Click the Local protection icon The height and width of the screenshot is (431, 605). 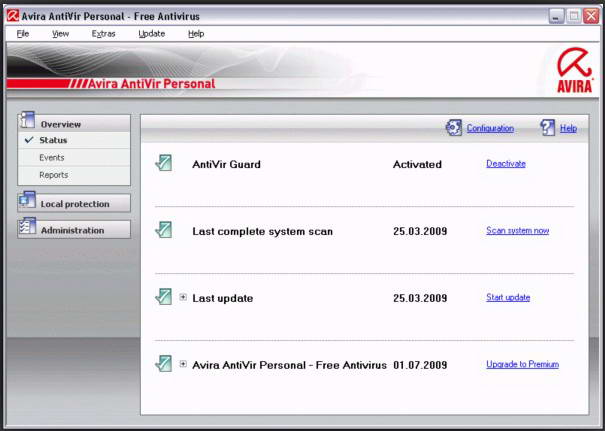pos(27,200)
